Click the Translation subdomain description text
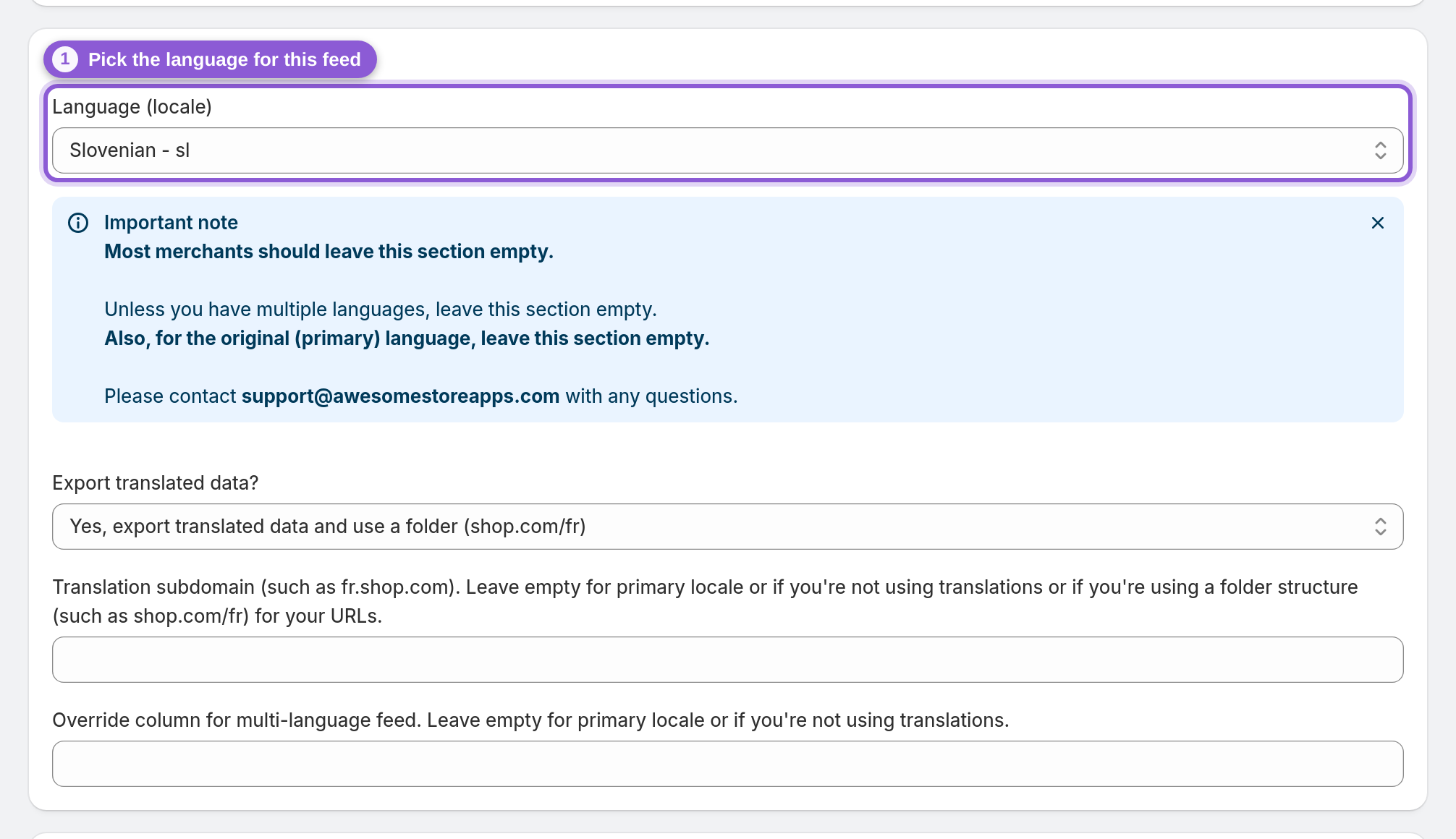The width and height of the screenshot is (1456, 839). click(x=705, y=602)
